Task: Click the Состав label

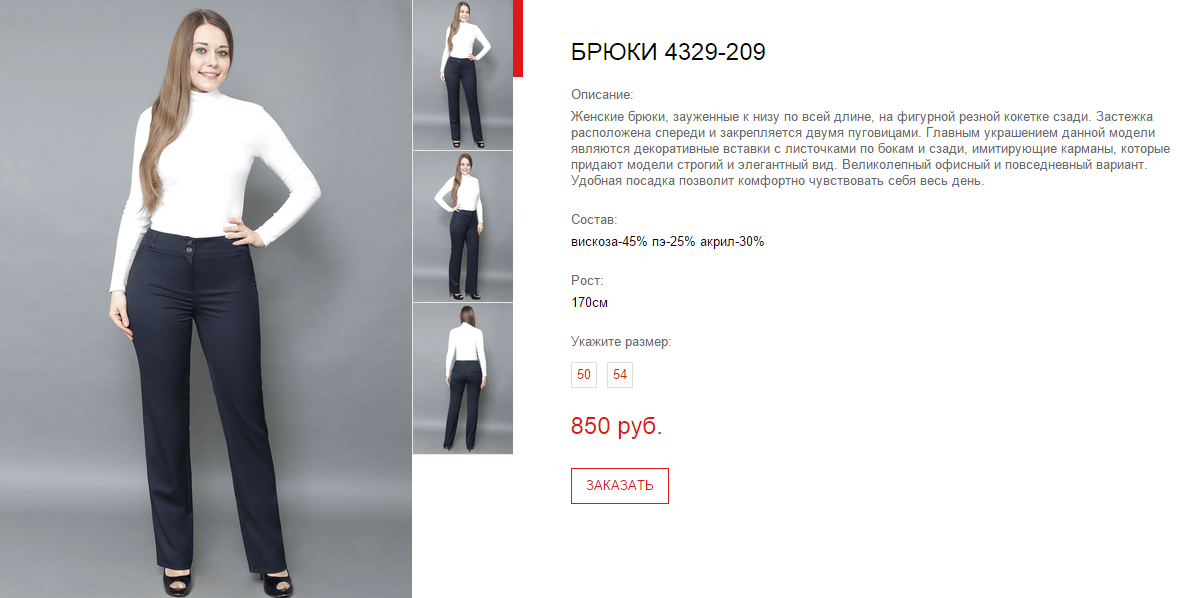Action: click(593, 219)
